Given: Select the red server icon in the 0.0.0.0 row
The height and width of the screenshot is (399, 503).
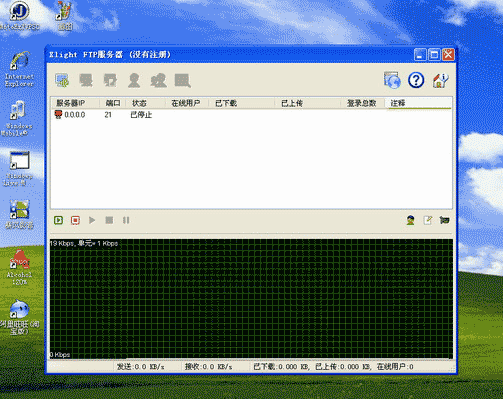Looking at the screenshot, I should click(x=58, y=115).
